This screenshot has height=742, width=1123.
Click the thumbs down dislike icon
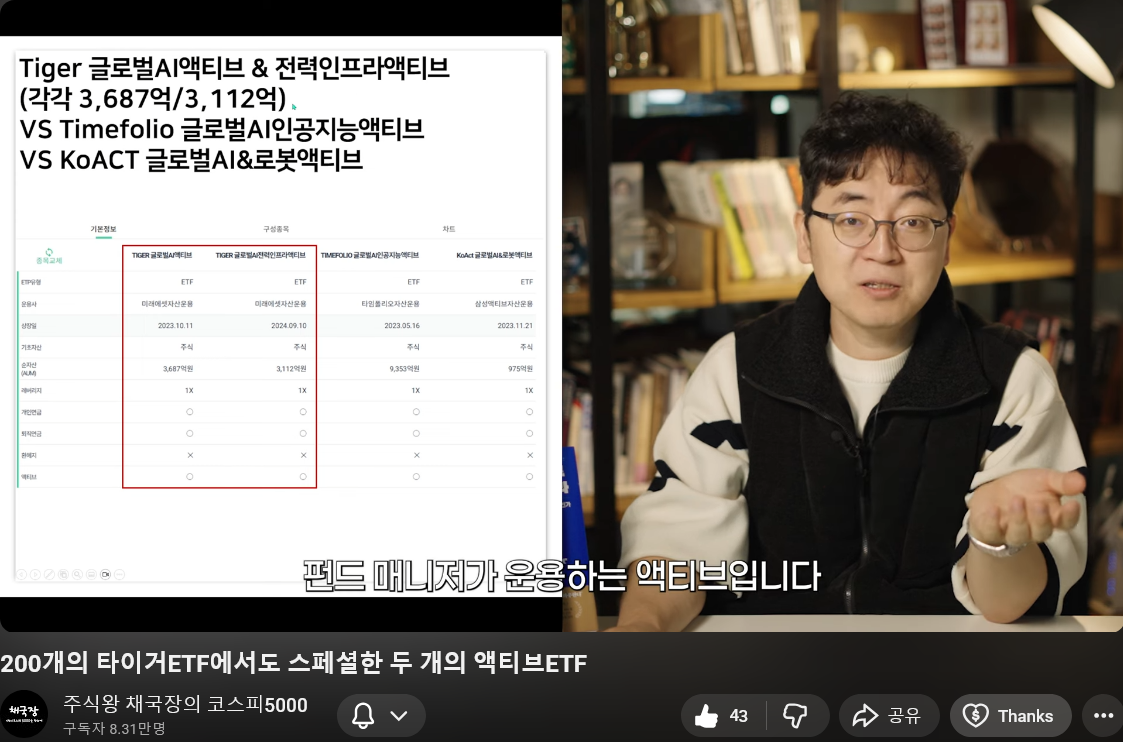[795, 716]
